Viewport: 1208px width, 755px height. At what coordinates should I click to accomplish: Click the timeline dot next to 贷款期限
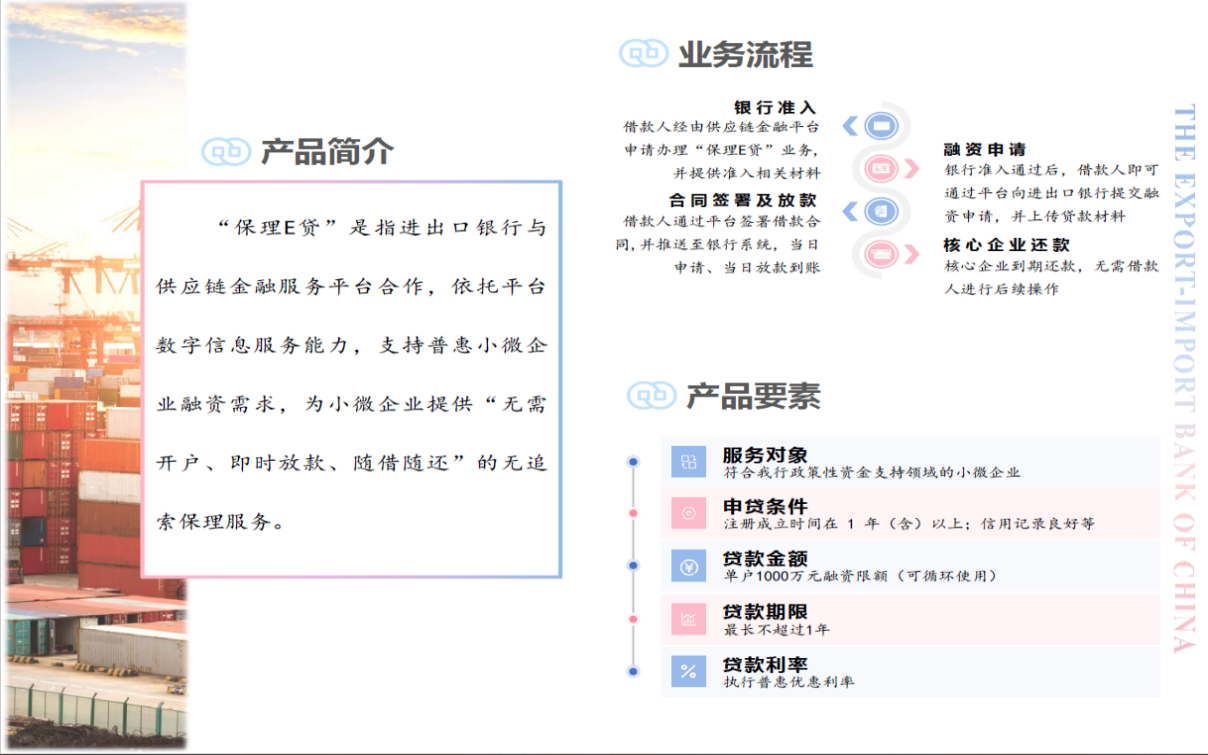633,619
